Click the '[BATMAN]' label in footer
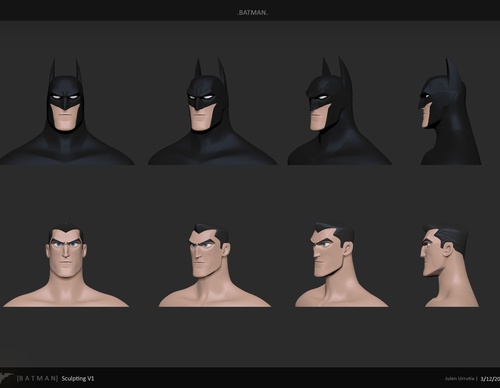This screenshot has width=500, height=388. point(37,378)
